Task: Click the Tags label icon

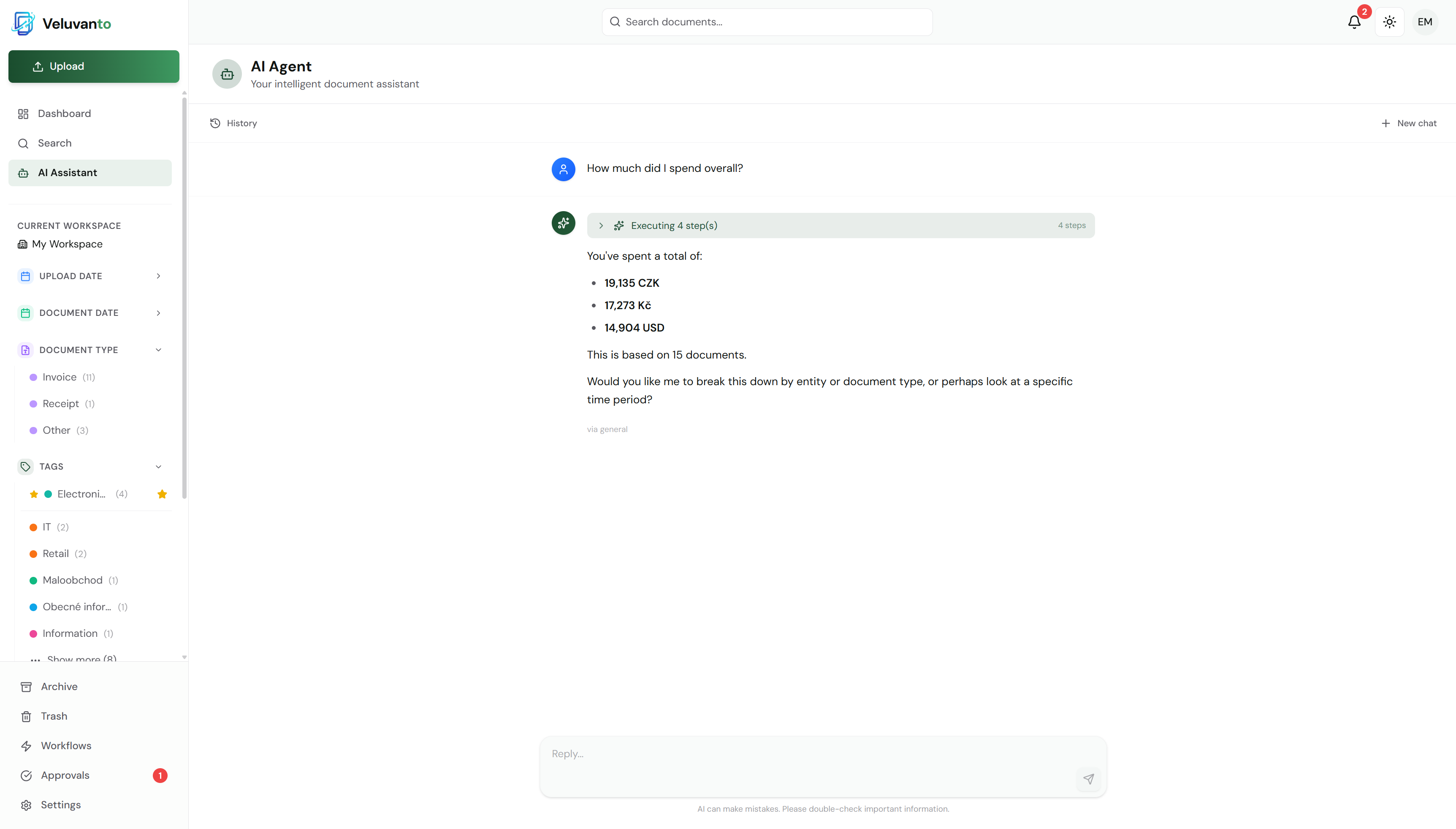Action: click(x=25, y=467)
